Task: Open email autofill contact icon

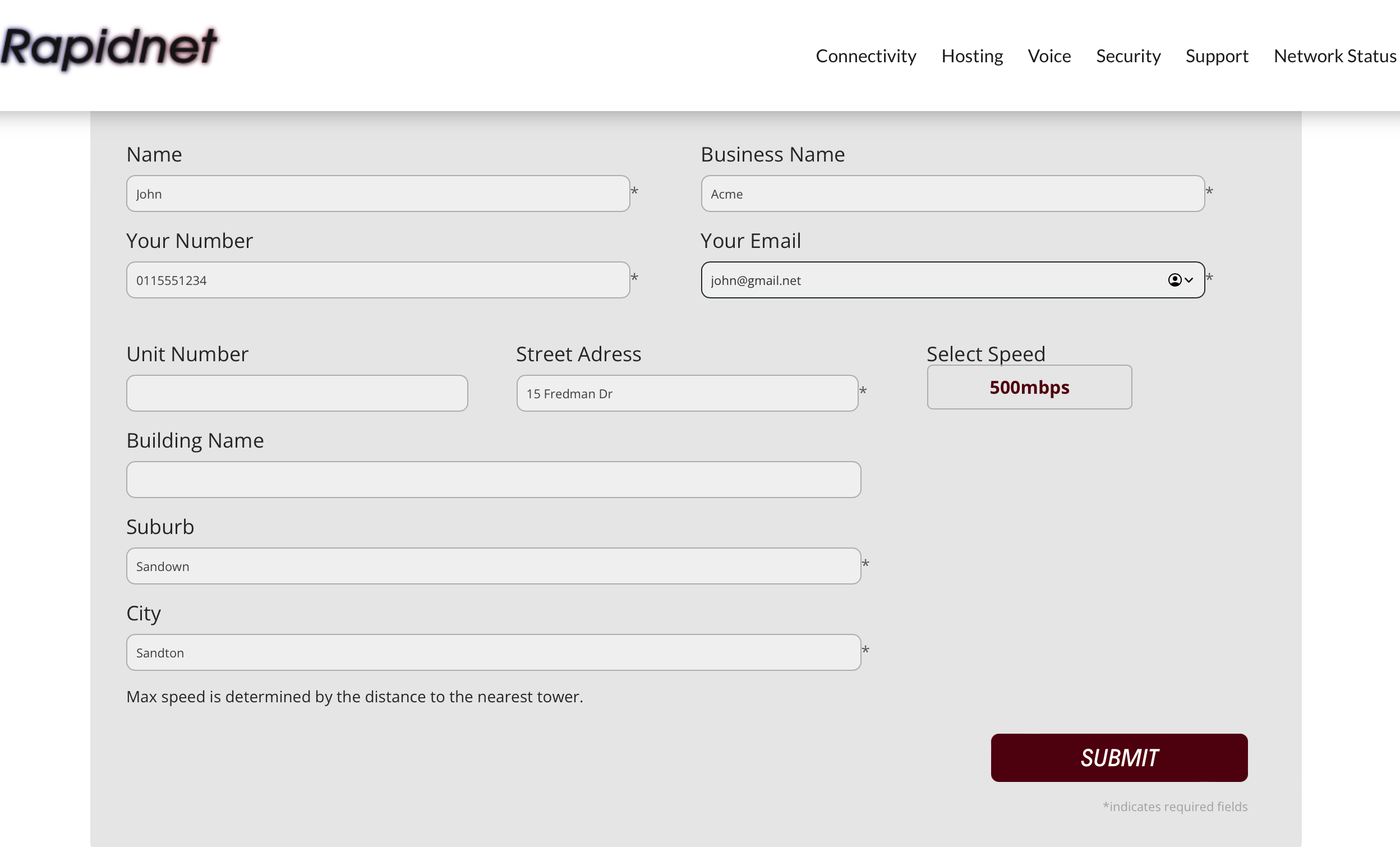Action: click(x=1174, y=280)
